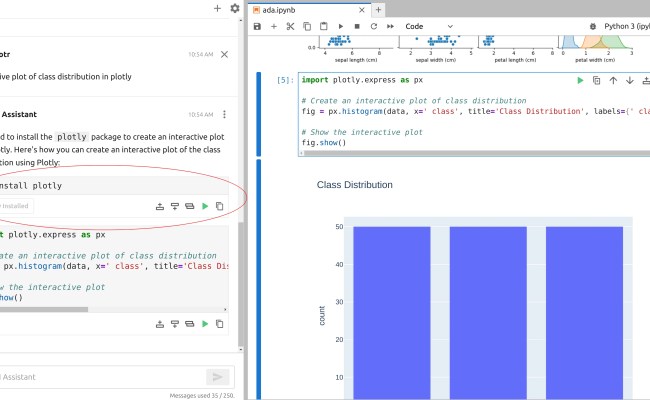Restart the kernel with circular arrow

[x=374, y=27]
